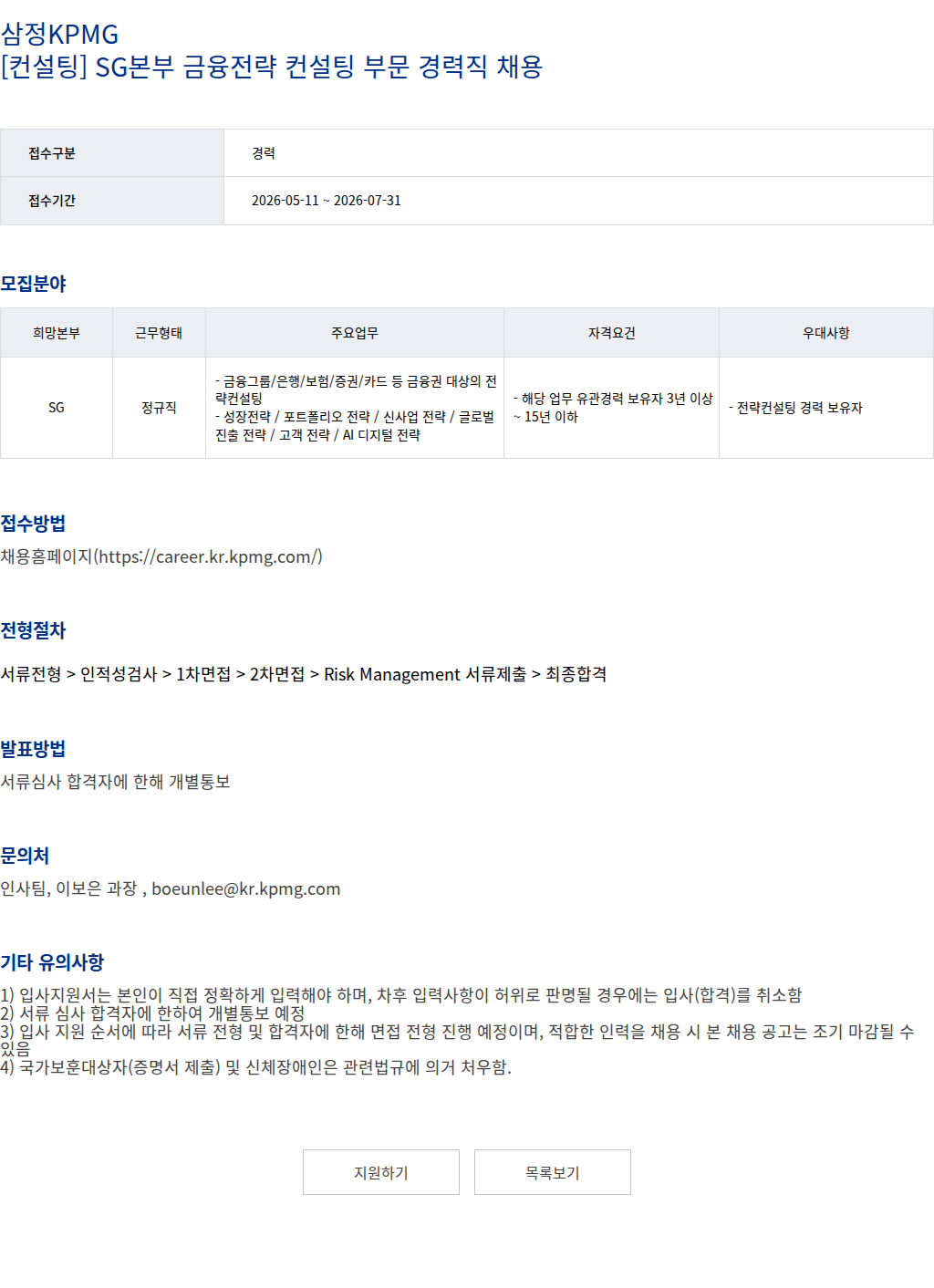The image size is (934, 1288).
Task: Click the SG cell in the table
Action: (57, 408)
